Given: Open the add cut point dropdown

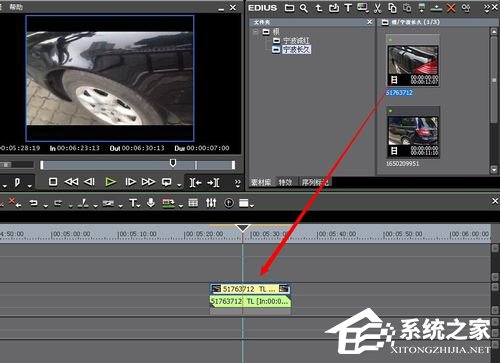Looking at the screenshot, I should pyautogui.click(x=95, y=206).
